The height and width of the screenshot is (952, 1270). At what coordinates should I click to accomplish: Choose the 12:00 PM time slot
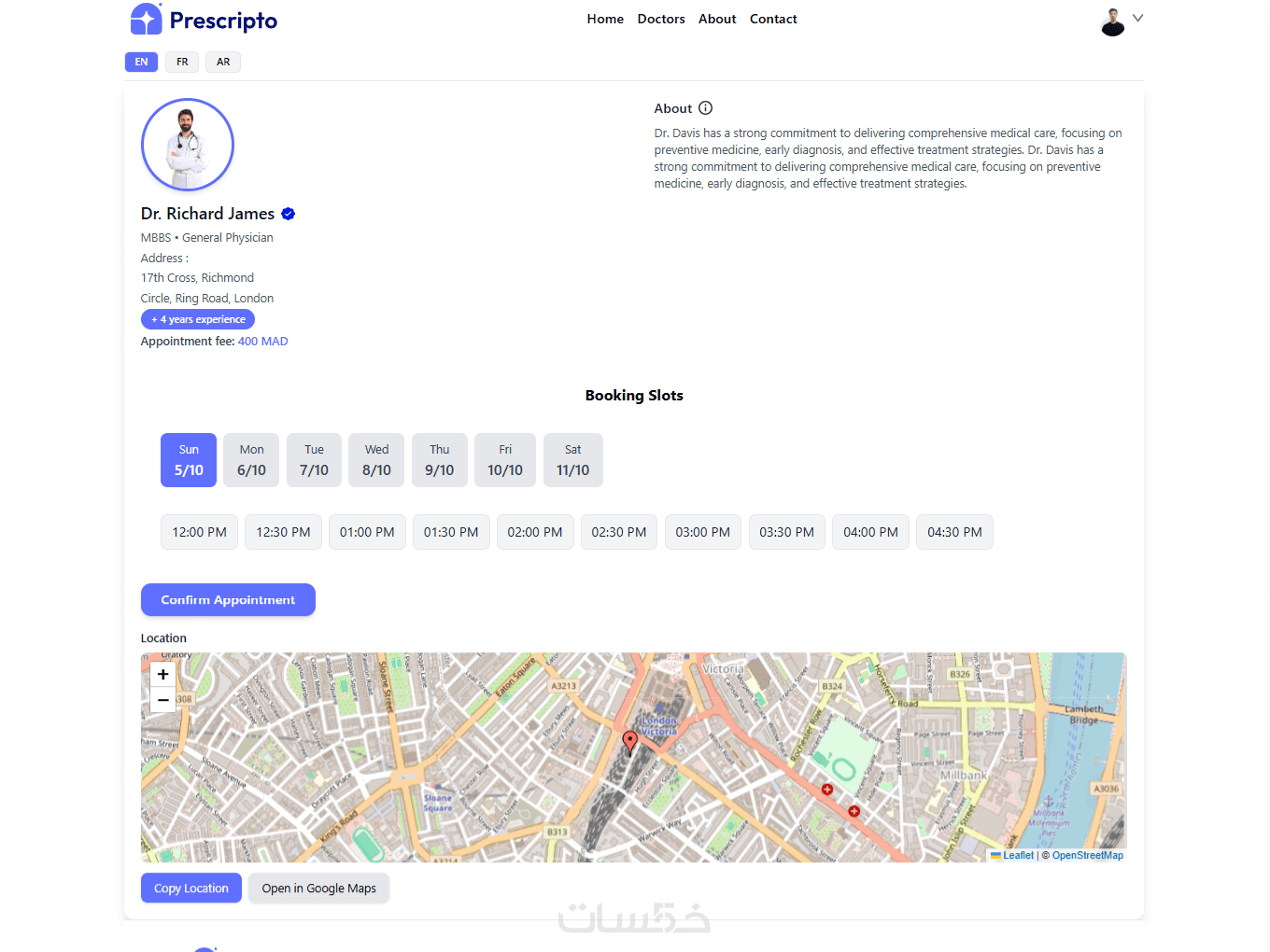pos(200,532)
